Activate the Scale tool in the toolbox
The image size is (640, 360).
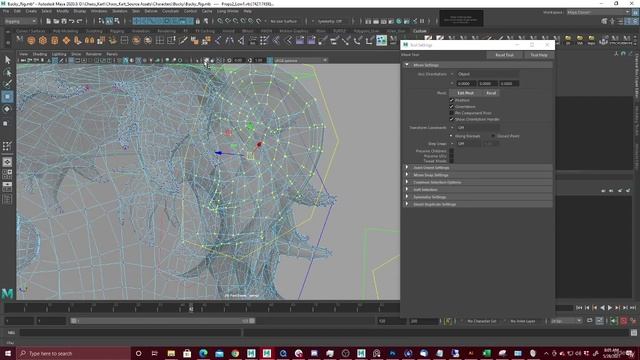pos(6,123)
